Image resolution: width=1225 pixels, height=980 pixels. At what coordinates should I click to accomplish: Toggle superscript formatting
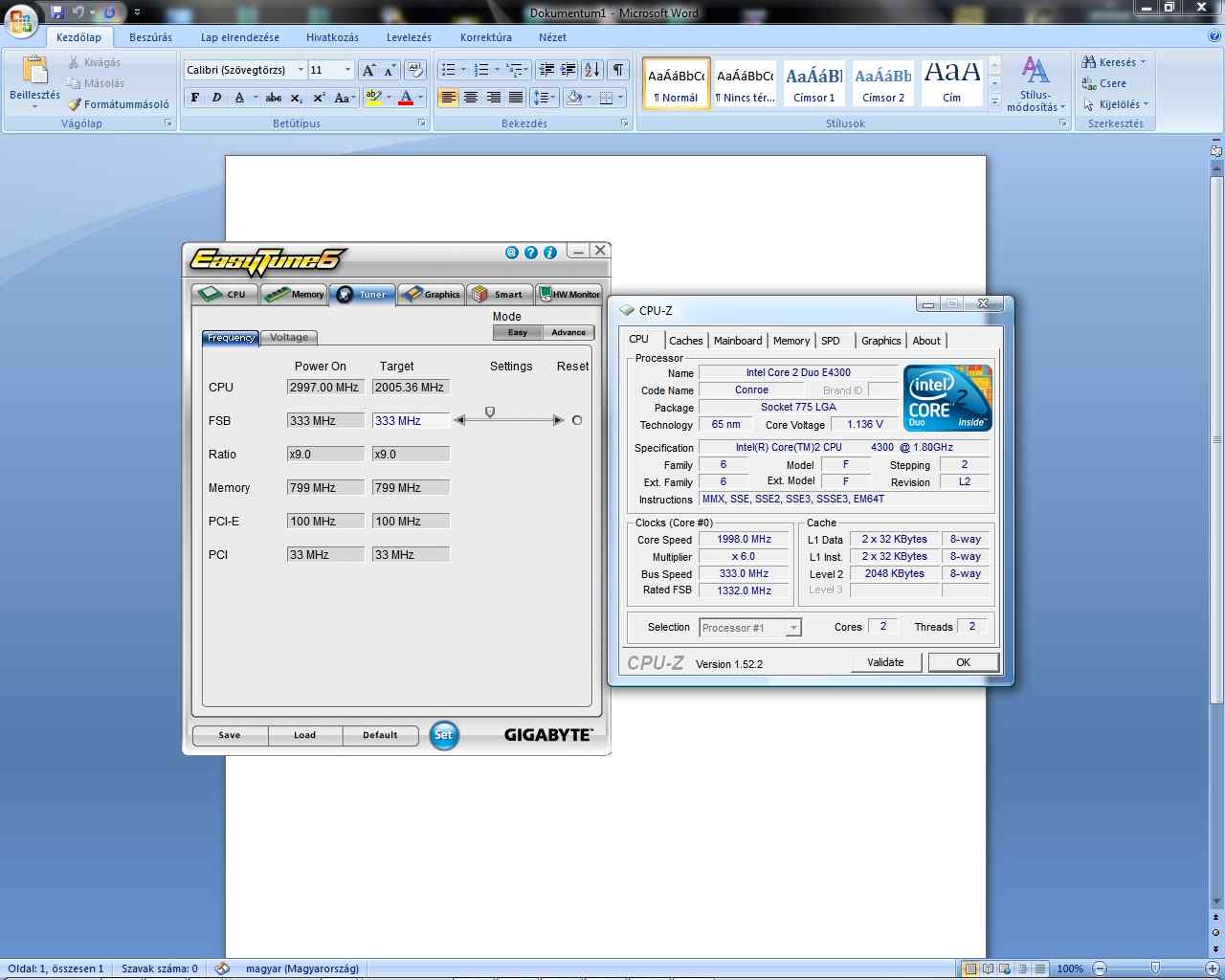320,98
